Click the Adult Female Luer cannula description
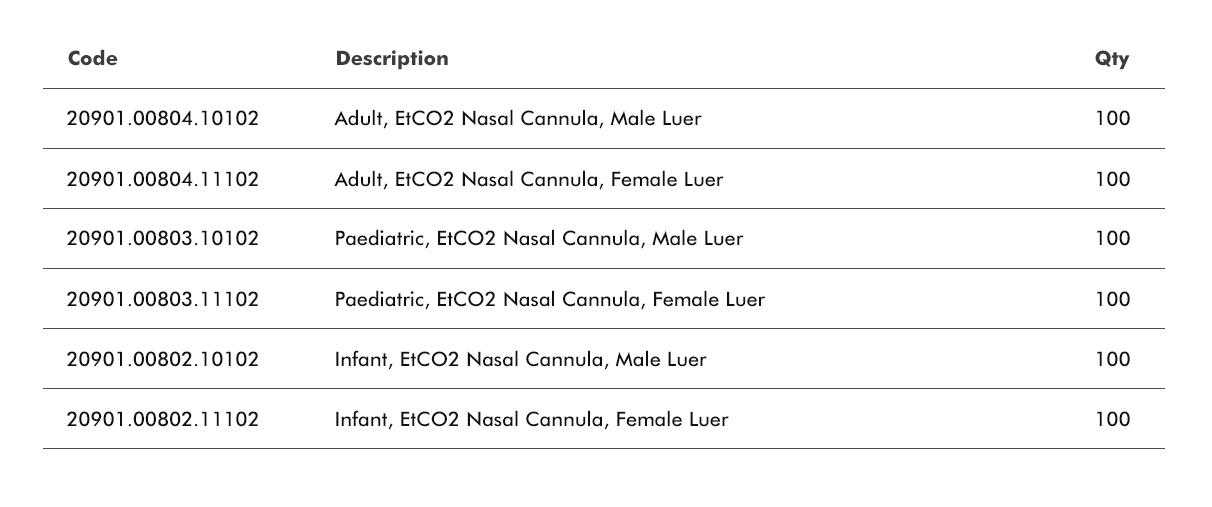1212x507 pixels. coord(529,180)
